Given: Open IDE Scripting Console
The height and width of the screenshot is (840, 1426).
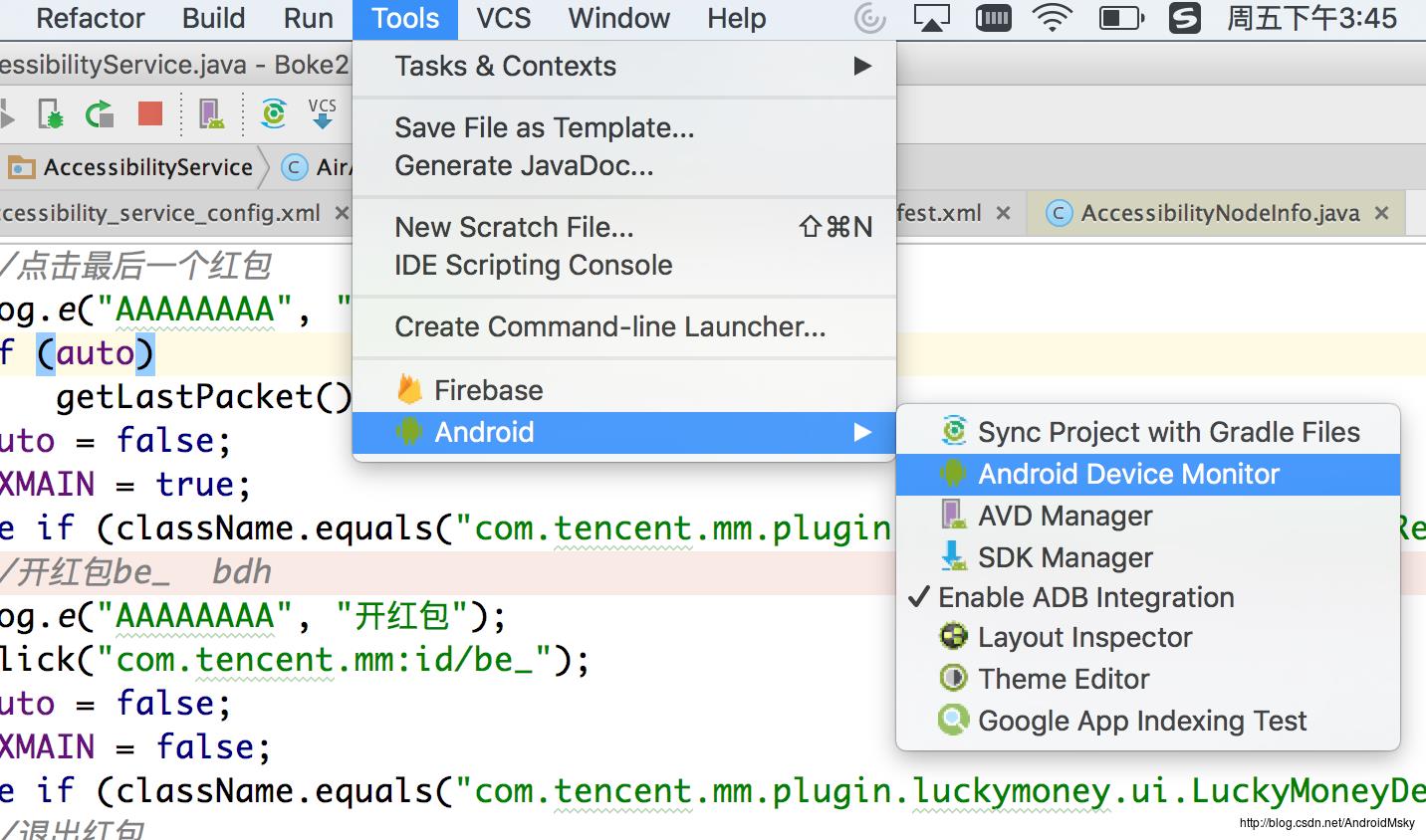Looking at the screenshot, I should click(624, 265).
